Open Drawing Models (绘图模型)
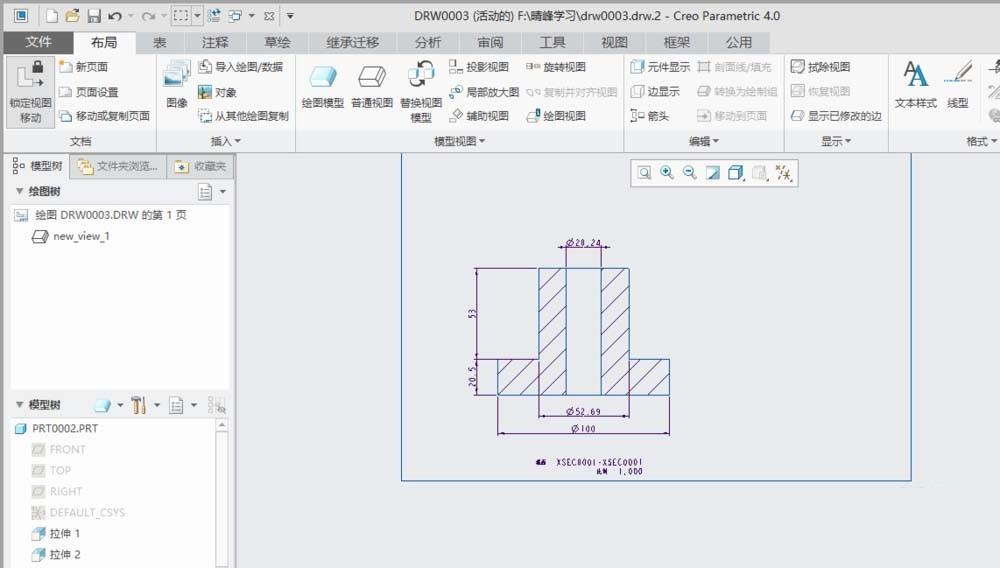The width and height of the screenshot is (1000, 568). [322, 86]
